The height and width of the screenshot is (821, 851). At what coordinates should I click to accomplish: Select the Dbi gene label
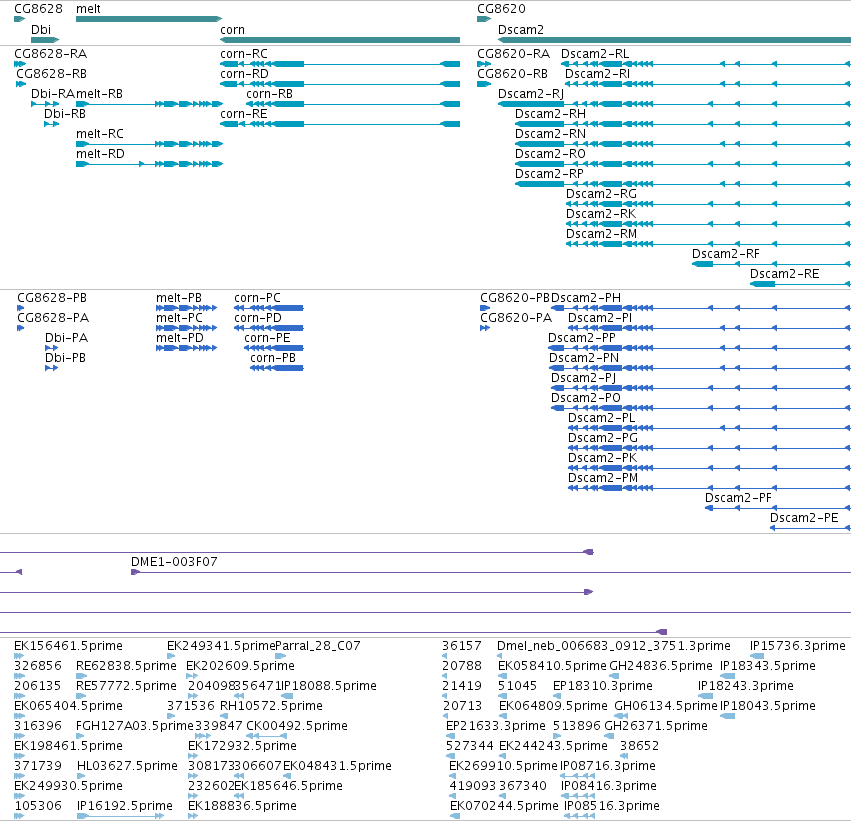click(x=41, y=30)
